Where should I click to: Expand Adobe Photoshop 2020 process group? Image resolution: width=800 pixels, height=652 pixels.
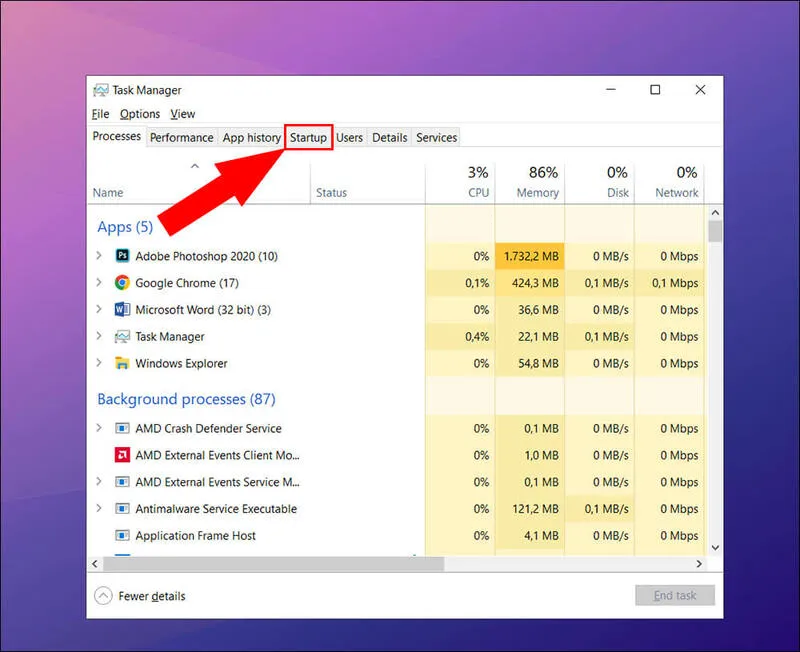point(99,256)
